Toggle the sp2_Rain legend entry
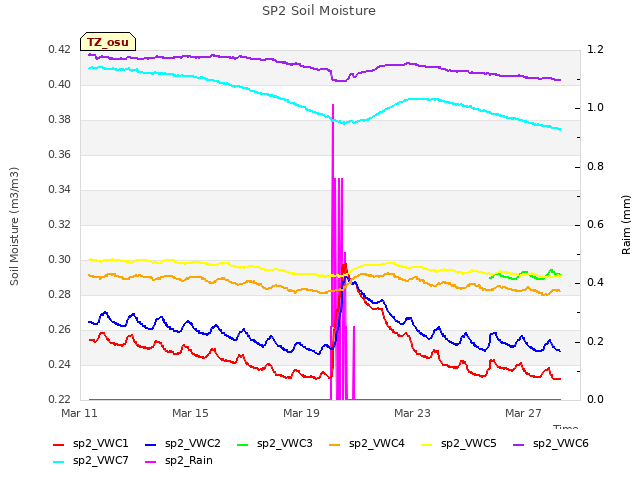Image resolution: width=640 pixels, height=480 pixels. coord(179,461)
